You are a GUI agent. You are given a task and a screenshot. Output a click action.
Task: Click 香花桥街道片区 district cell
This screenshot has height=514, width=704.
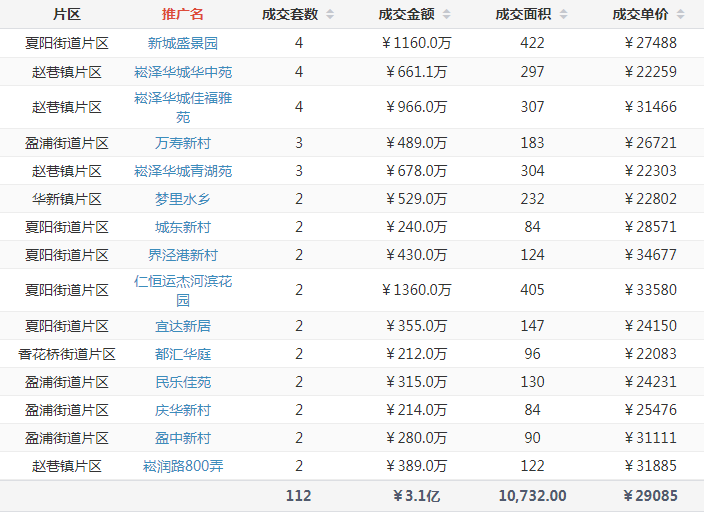click(x=67, y=354)
